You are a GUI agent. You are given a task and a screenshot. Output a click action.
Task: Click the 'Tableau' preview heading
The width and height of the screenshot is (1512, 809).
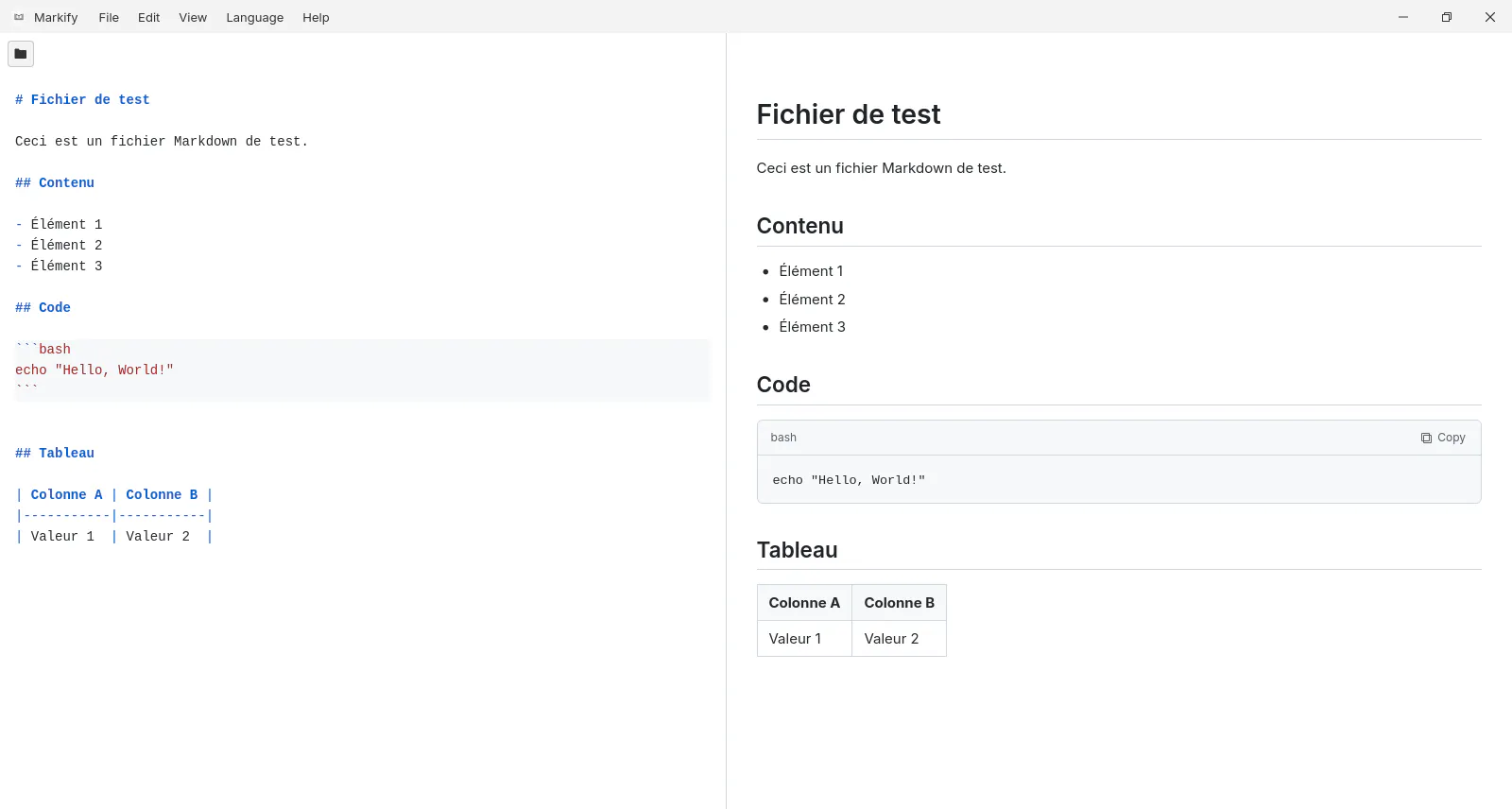(798, 550)
